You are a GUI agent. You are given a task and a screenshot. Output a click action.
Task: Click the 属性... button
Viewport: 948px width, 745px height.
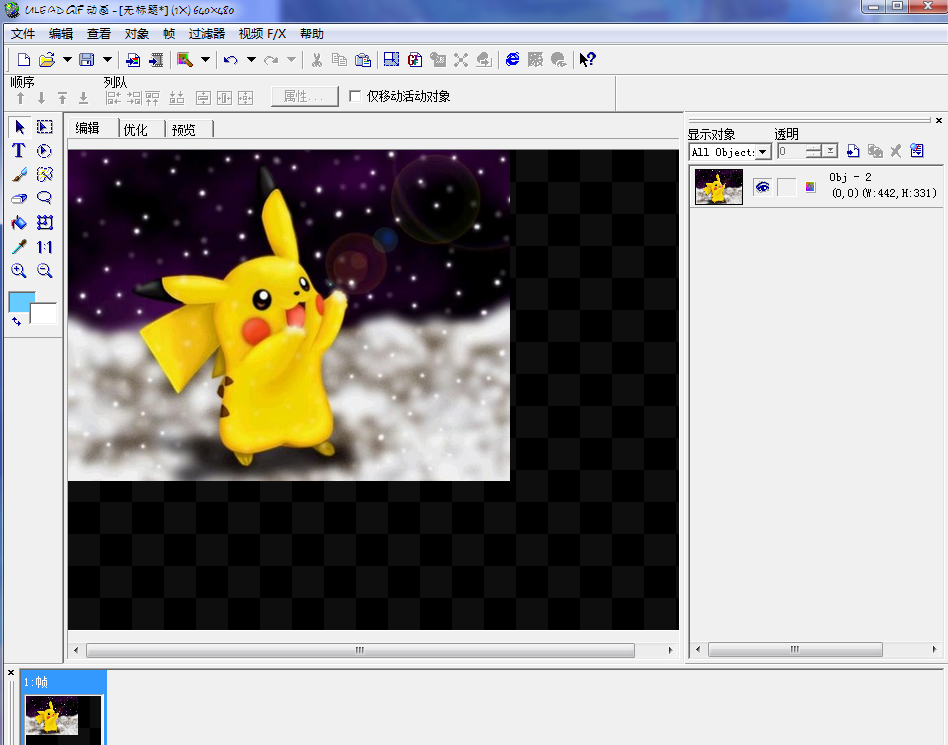304,96
